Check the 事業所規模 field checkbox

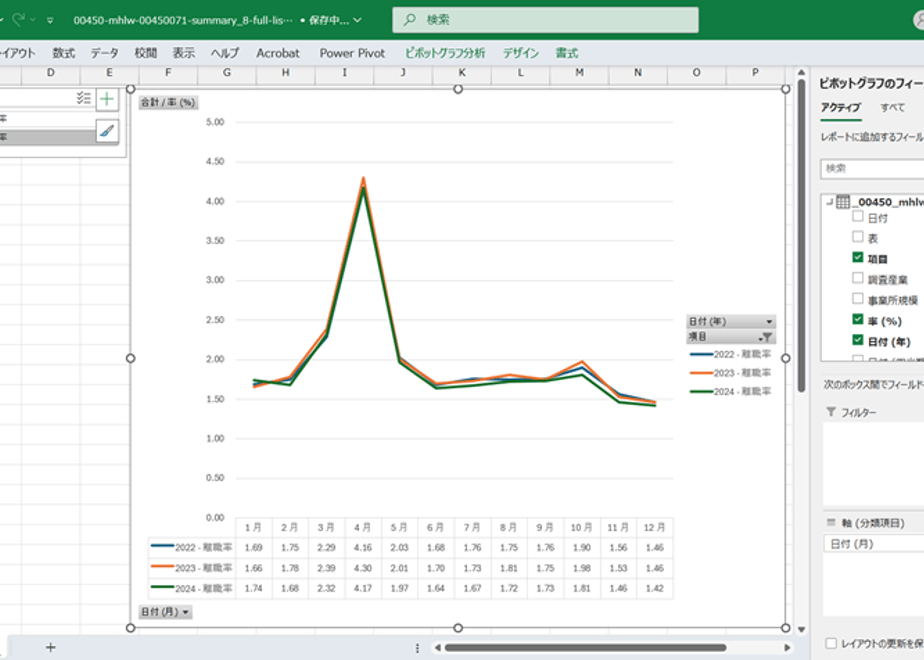[x=858, y=299]
